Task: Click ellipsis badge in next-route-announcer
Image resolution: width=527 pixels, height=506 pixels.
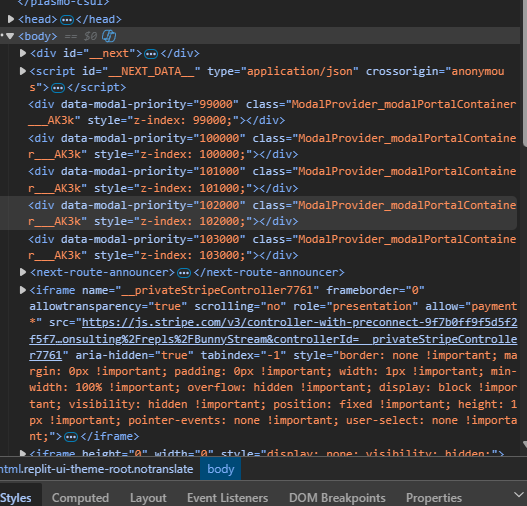Action: click(x=184, y=273)
